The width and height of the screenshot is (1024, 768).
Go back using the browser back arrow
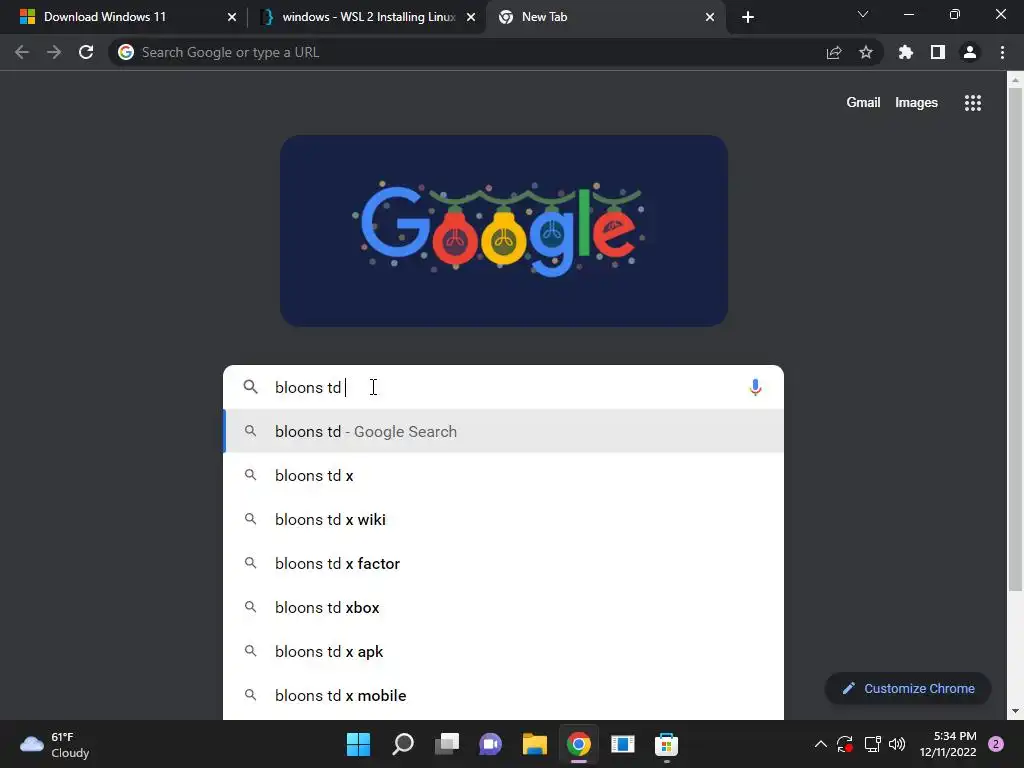[22, 52]
